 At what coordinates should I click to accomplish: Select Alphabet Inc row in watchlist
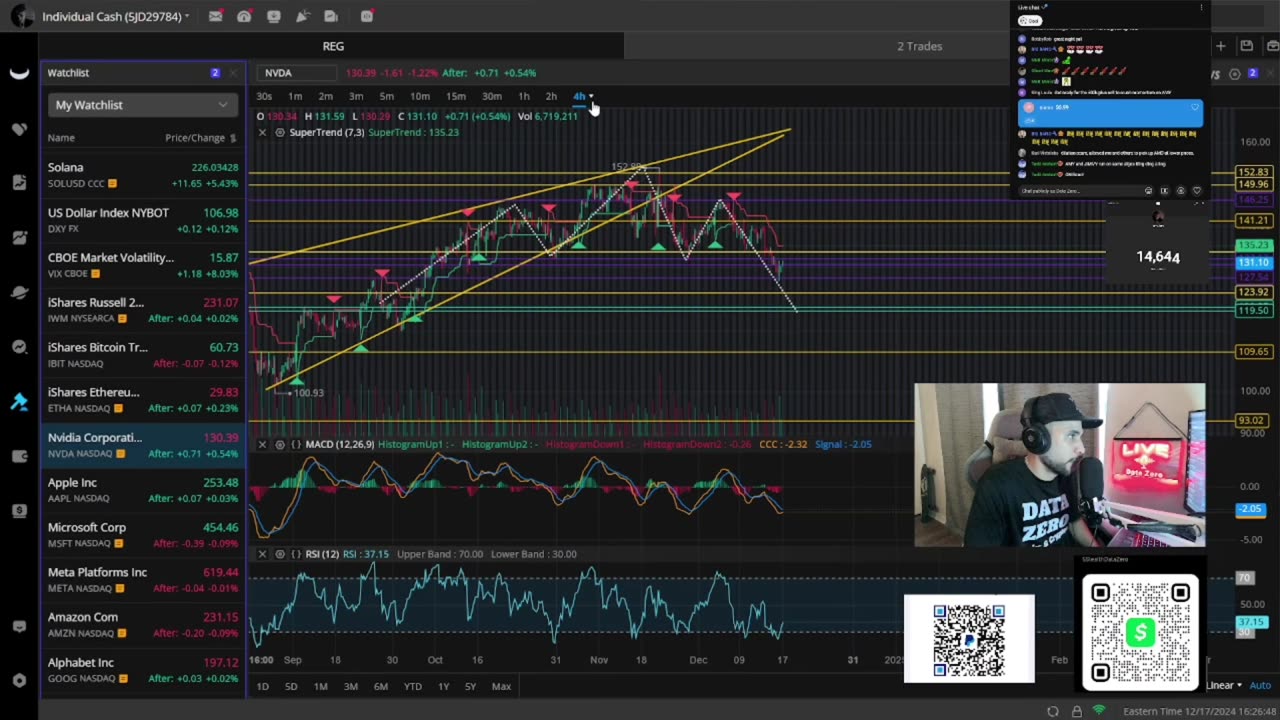point(141,670)
